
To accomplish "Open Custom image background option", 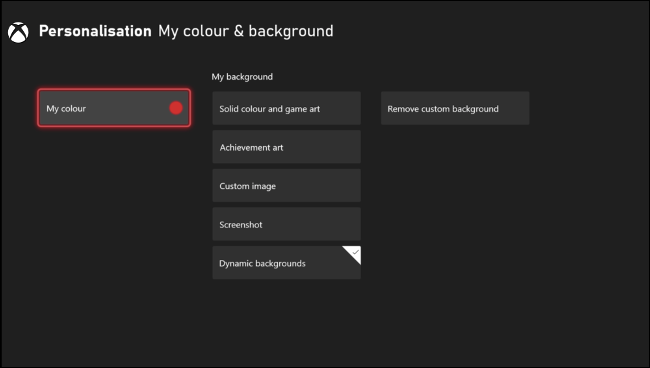I will (286, 185).
